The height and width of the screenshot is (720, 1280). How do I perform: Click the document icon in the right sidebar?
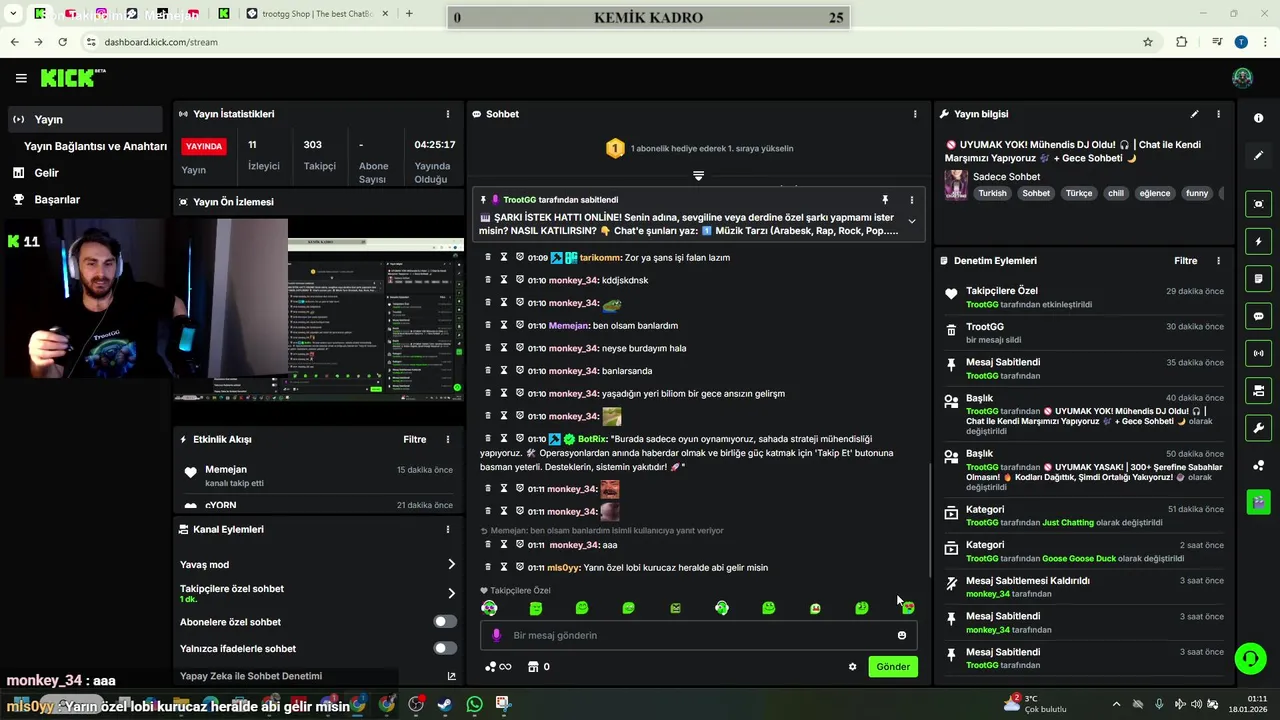[x=1258, y=278]
